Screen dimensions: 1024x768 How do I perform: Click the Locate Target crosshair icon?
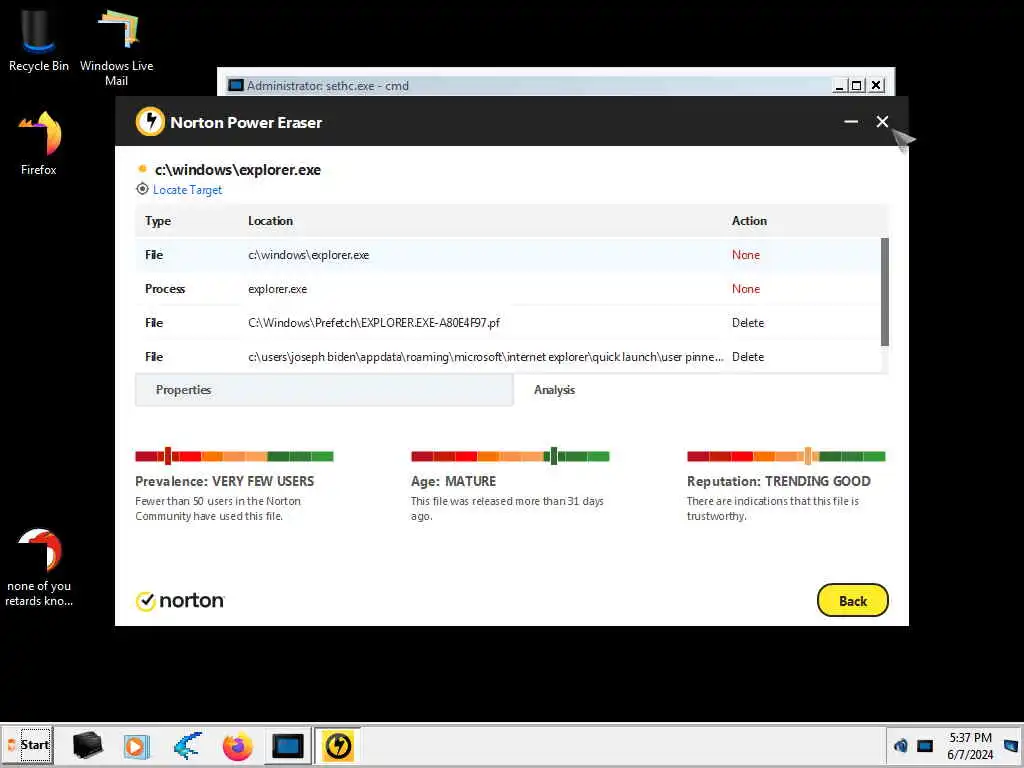[x=142, y=189]
